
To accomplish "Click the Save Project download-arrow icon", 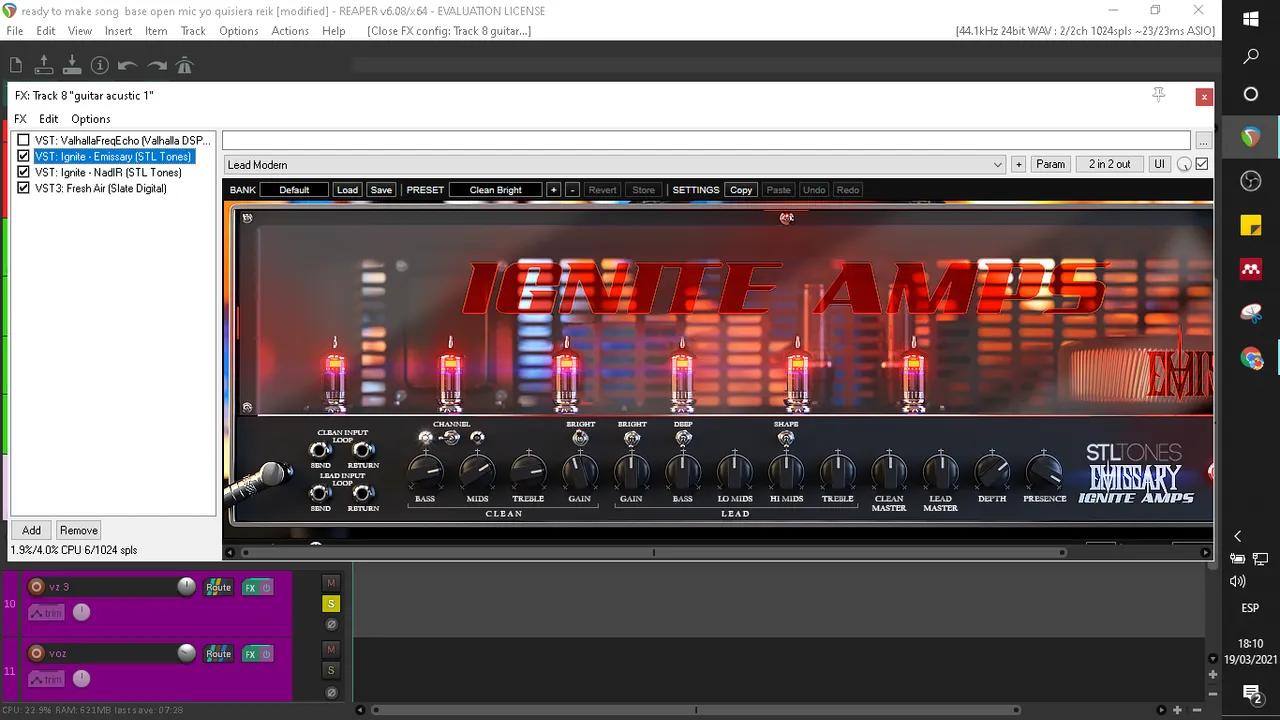I will (72, 65).
